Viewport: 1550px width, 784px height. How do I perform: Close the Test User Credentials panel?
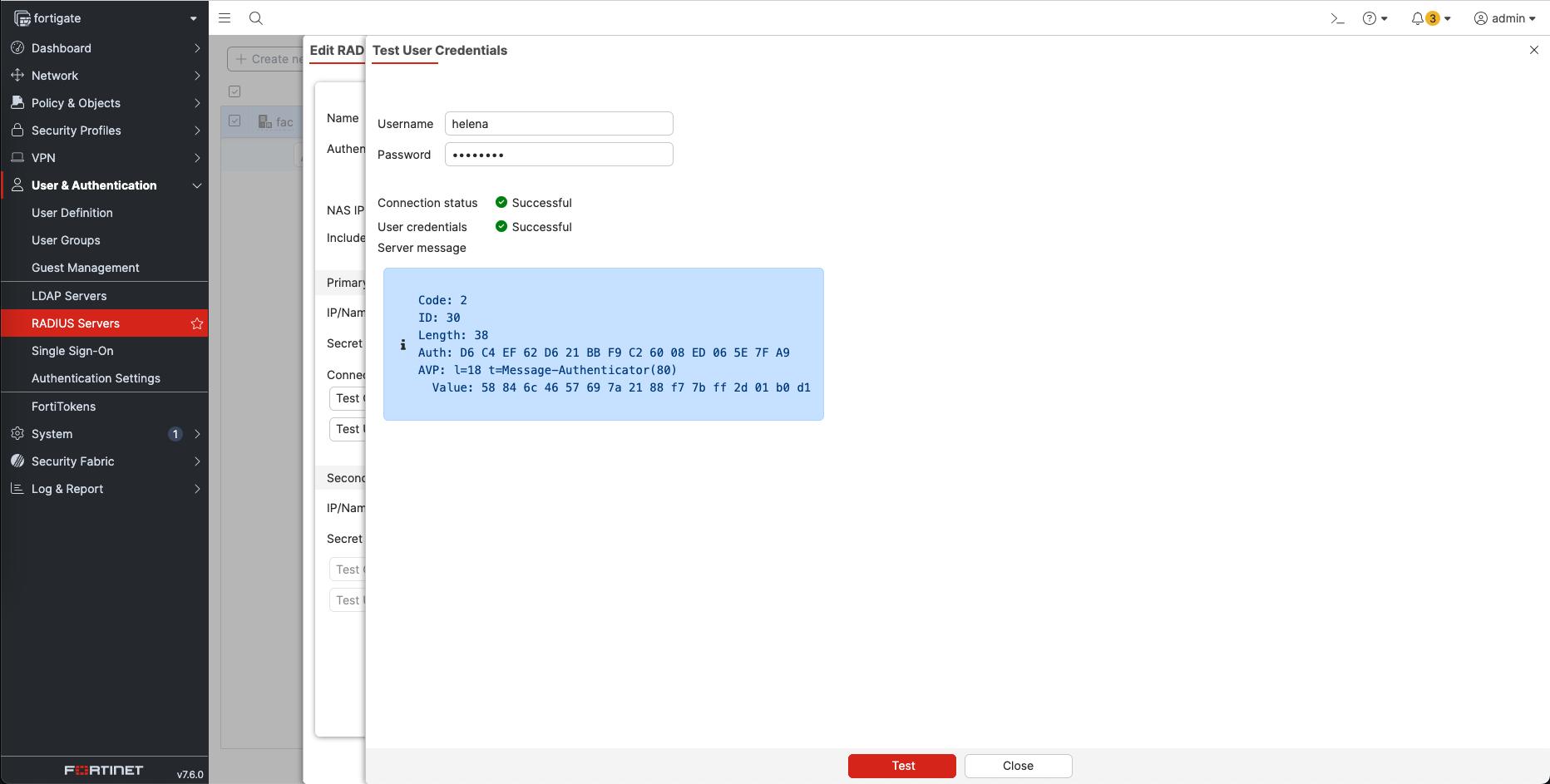[1533, 50]
